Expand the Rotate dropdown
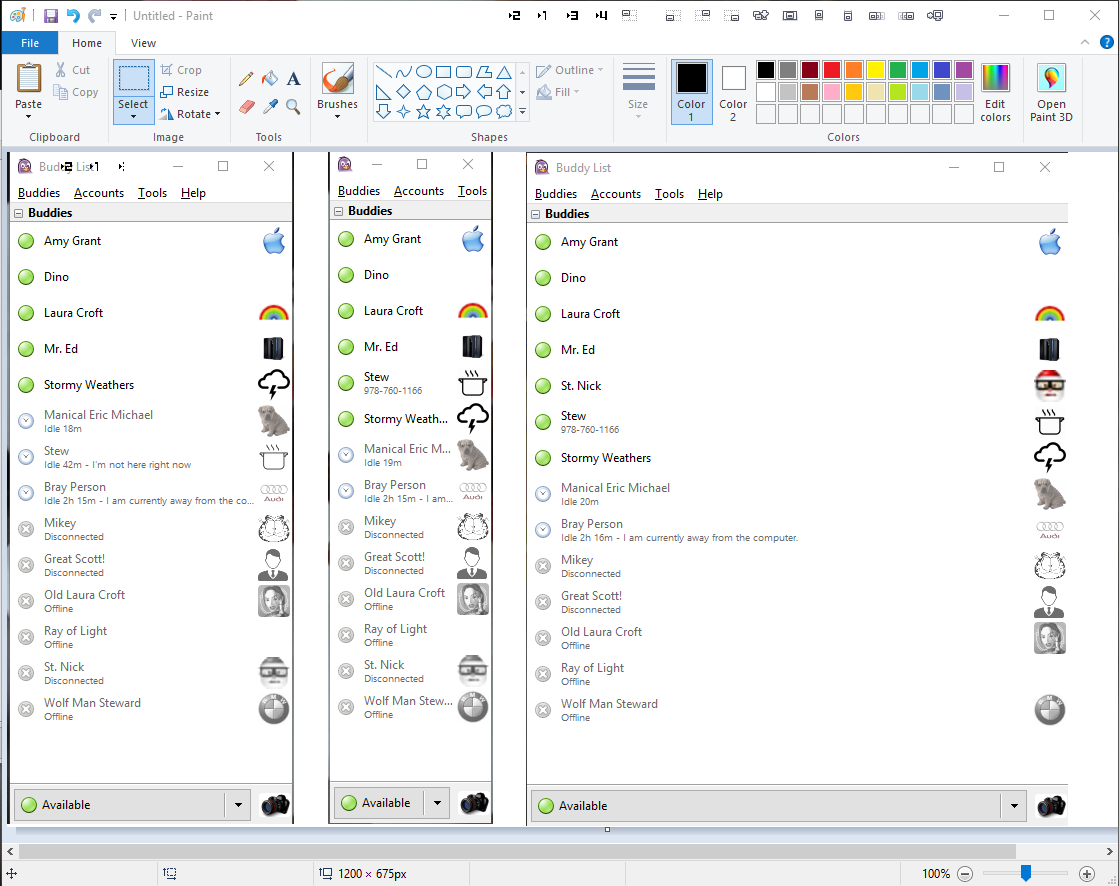This screenshot has height=886, width=1119. pyautogui.click(x=217, y=114)
